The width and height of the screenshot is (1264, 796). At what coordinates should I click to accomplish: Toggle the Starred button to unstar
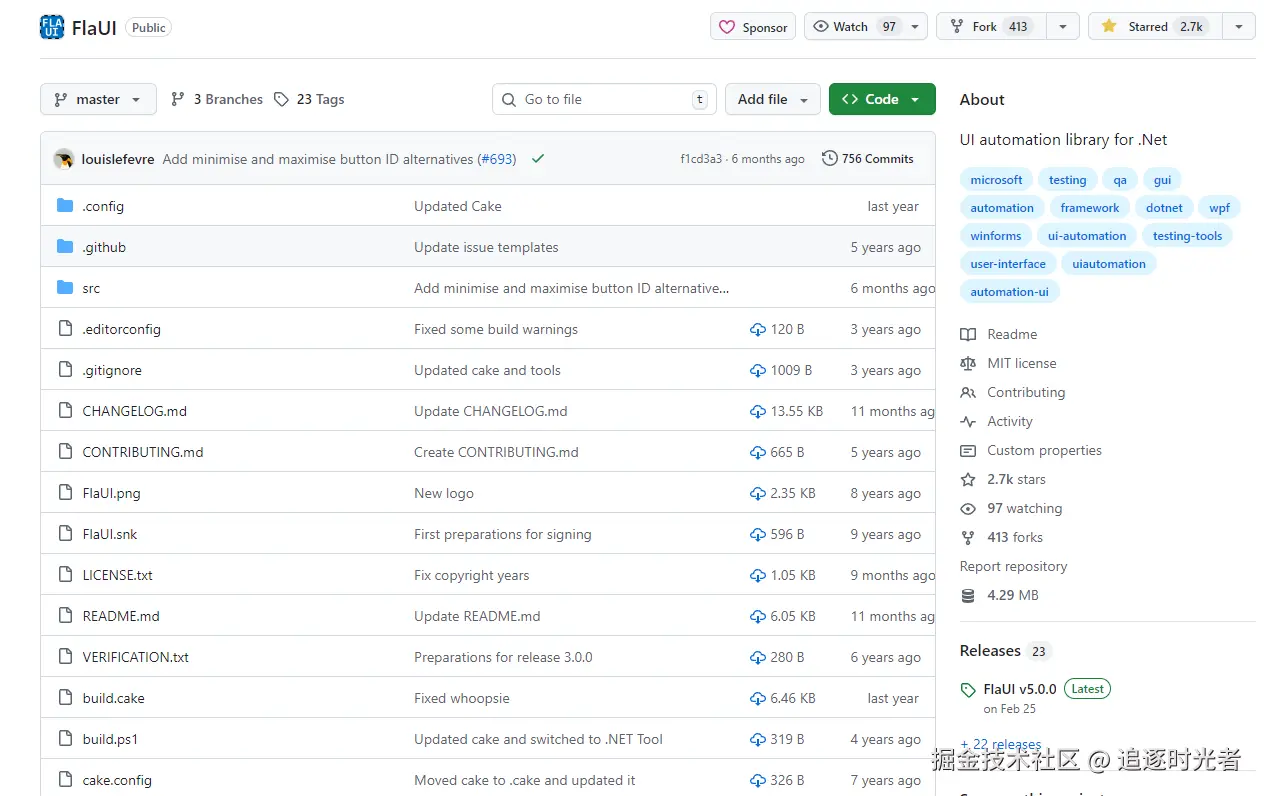click(x=1151, y=27)
